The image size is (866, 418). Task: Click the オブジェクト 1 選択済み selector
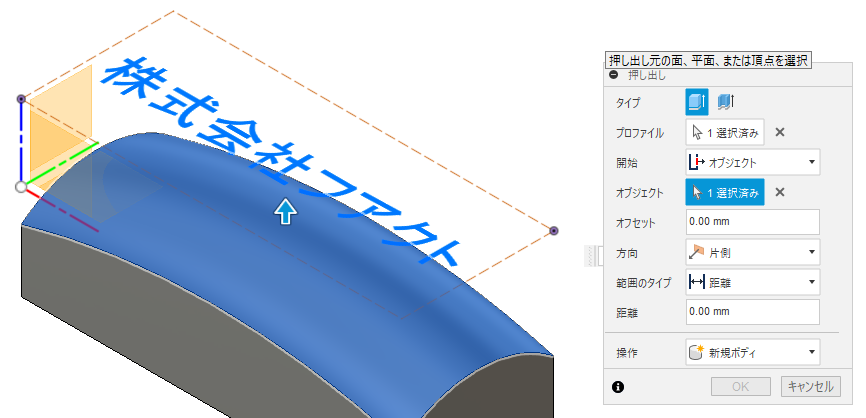[725, 192]
